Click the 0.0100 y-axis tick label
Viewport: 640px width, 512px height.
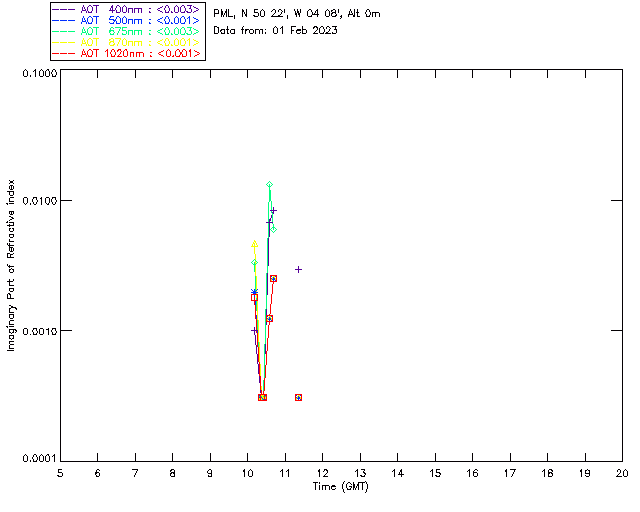[x=39, y=201]
